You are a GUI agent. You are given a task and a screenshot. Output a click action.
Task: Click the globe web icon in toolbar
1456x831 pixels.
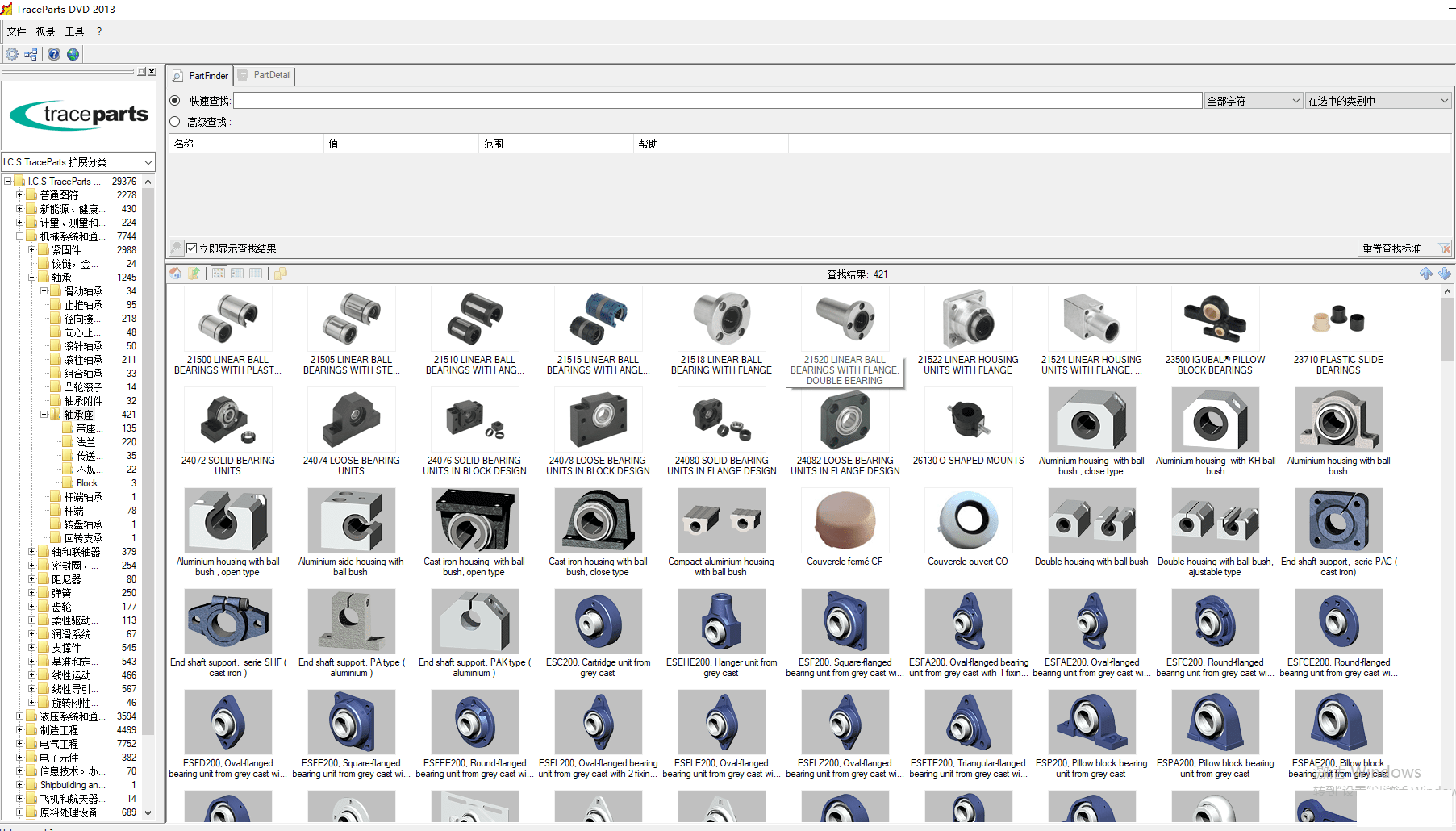click(73, 54)
